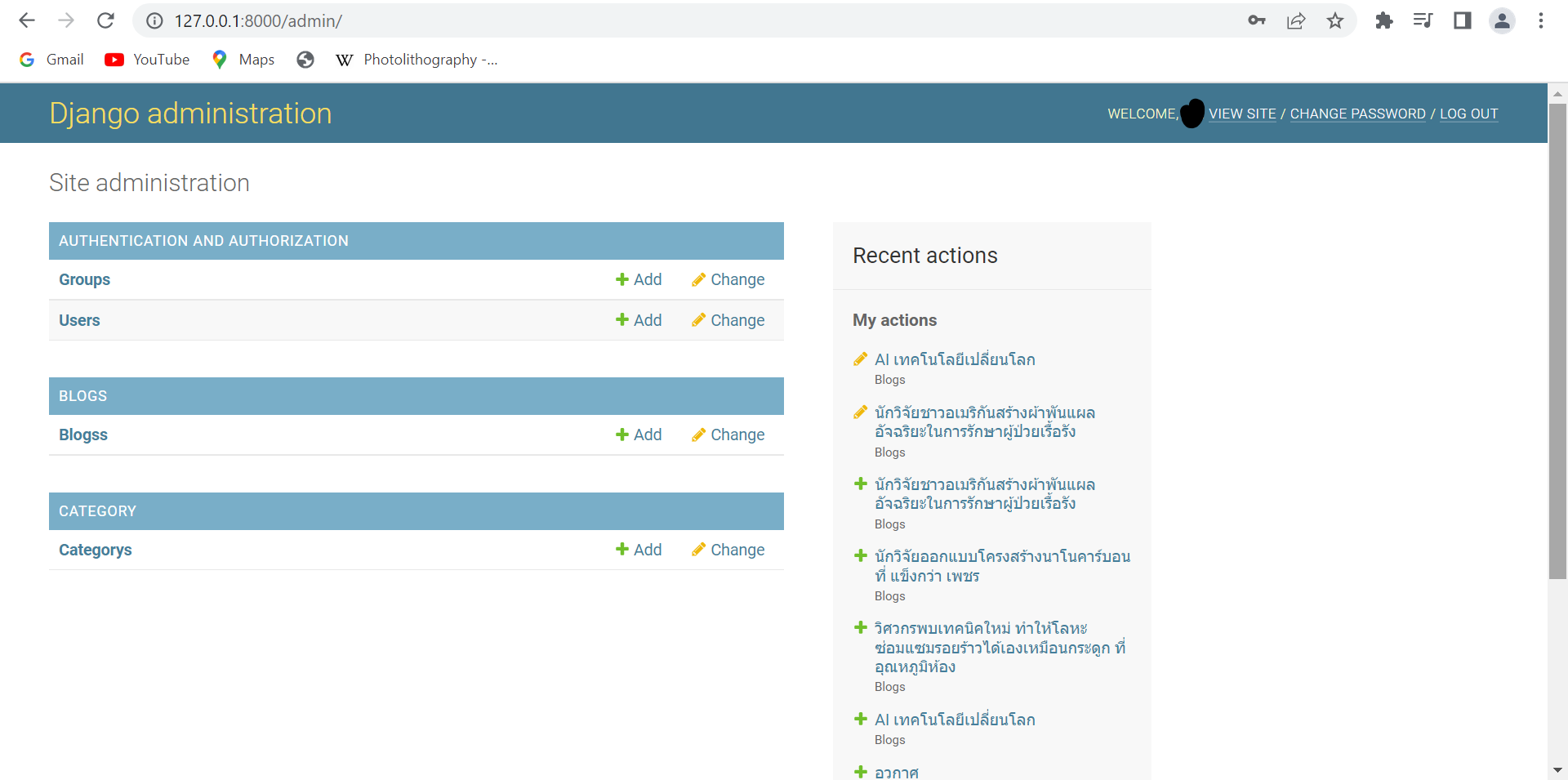Follow the View Site link
The height and width of the screenshot is (780, 1568).
1242,114
